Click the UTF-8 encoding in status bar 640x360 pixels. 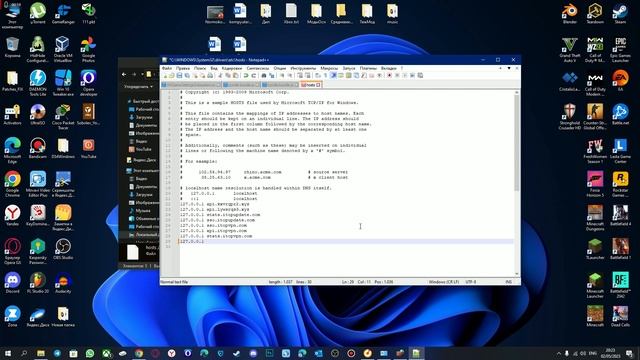[471, 282]
